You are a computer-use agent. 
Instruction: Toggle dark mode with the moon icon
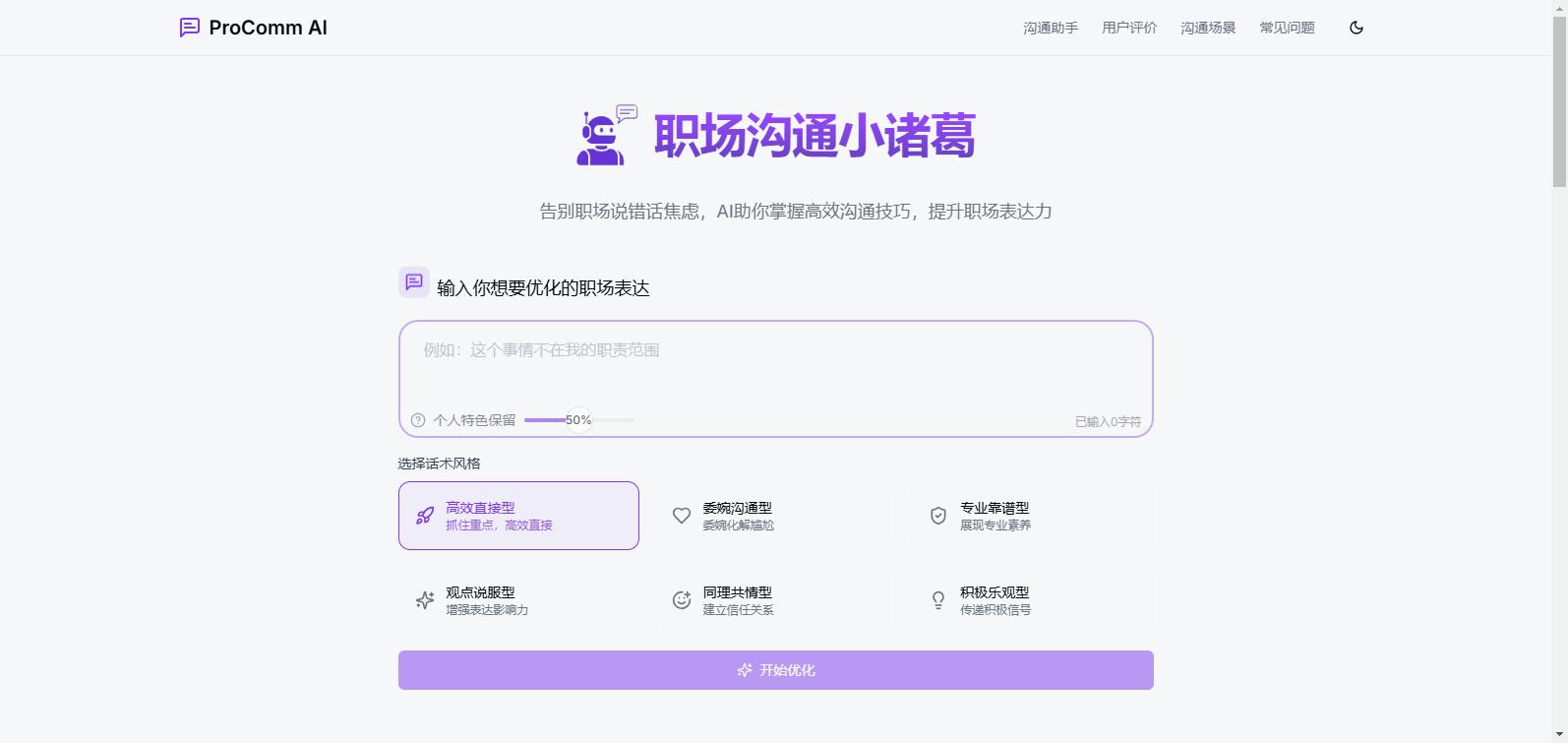(x=1357, y=28)
